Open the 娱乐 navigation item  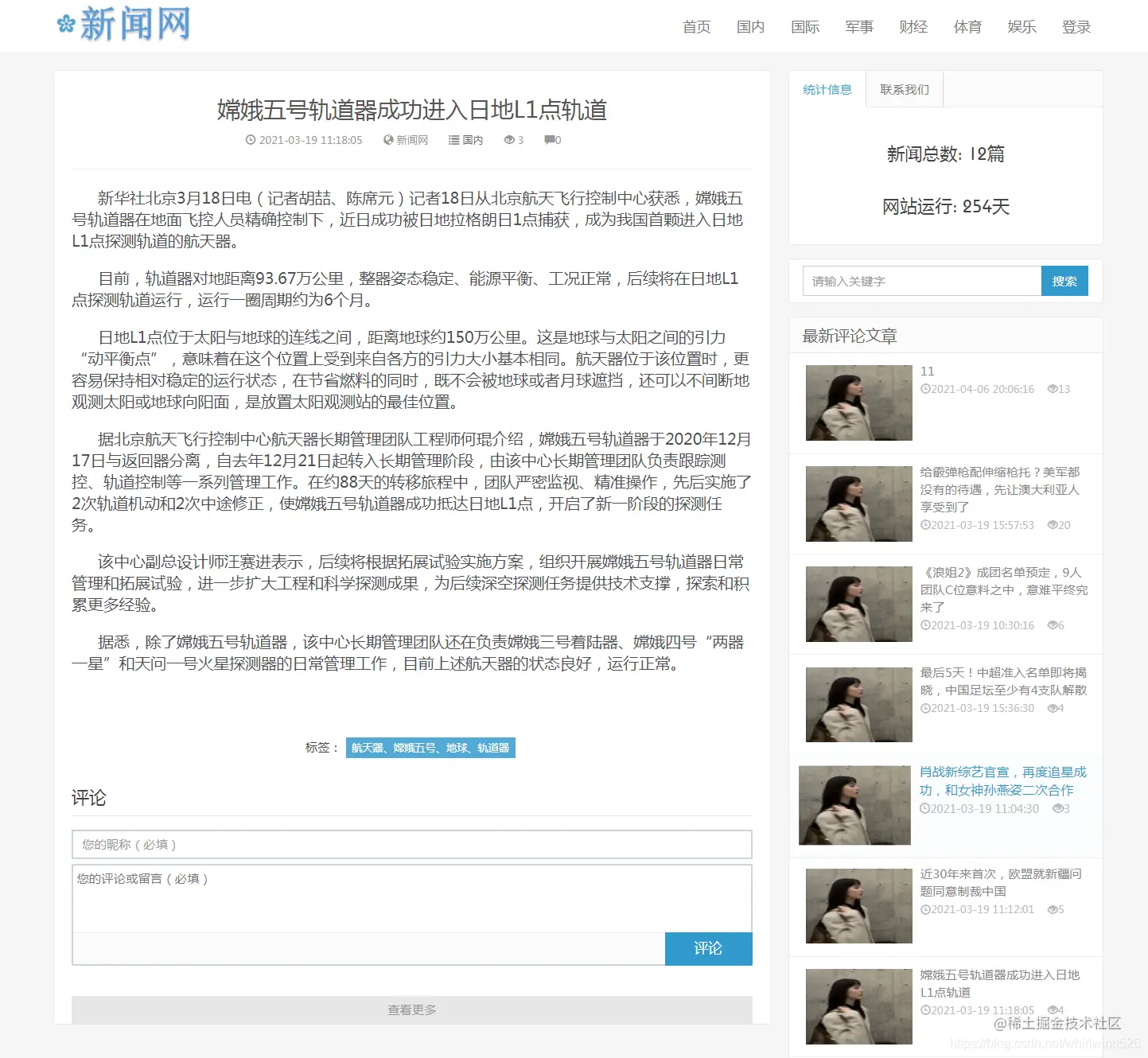[x=1022, y=27]
